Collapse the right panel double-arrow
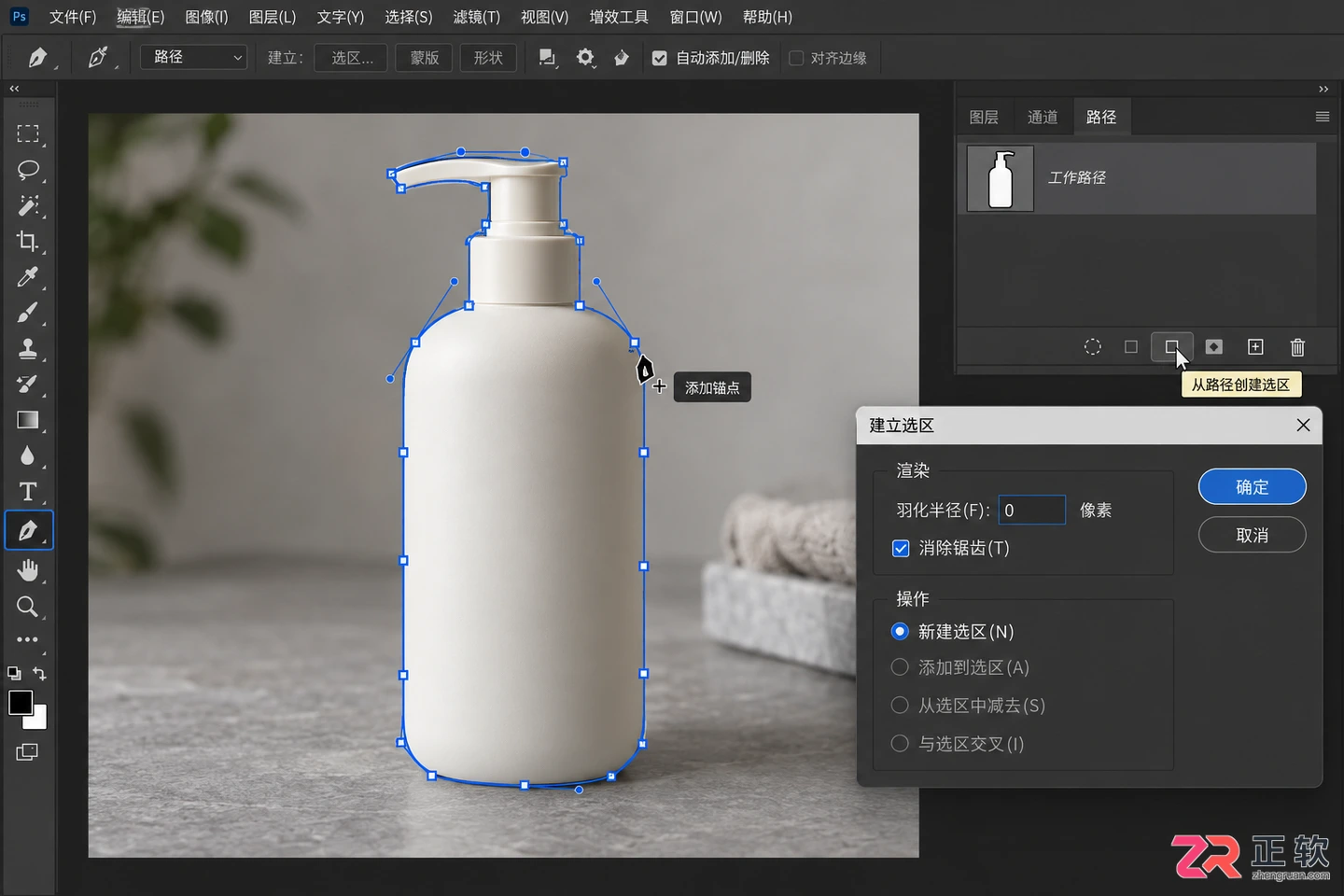 (1323, 89)
